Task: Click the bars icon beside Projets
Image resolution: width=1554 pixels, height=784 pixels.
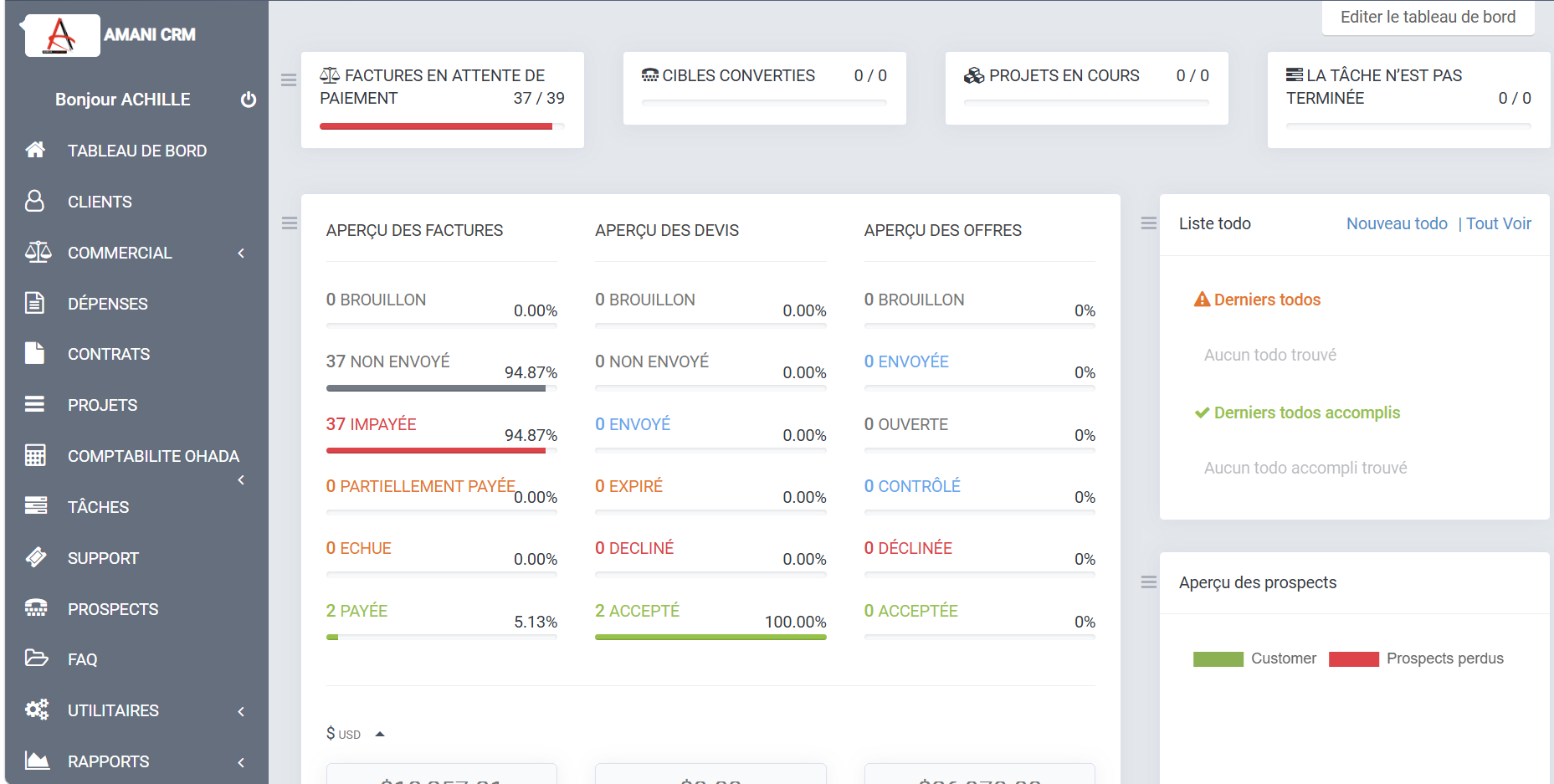Action: [x=34, y=404]
